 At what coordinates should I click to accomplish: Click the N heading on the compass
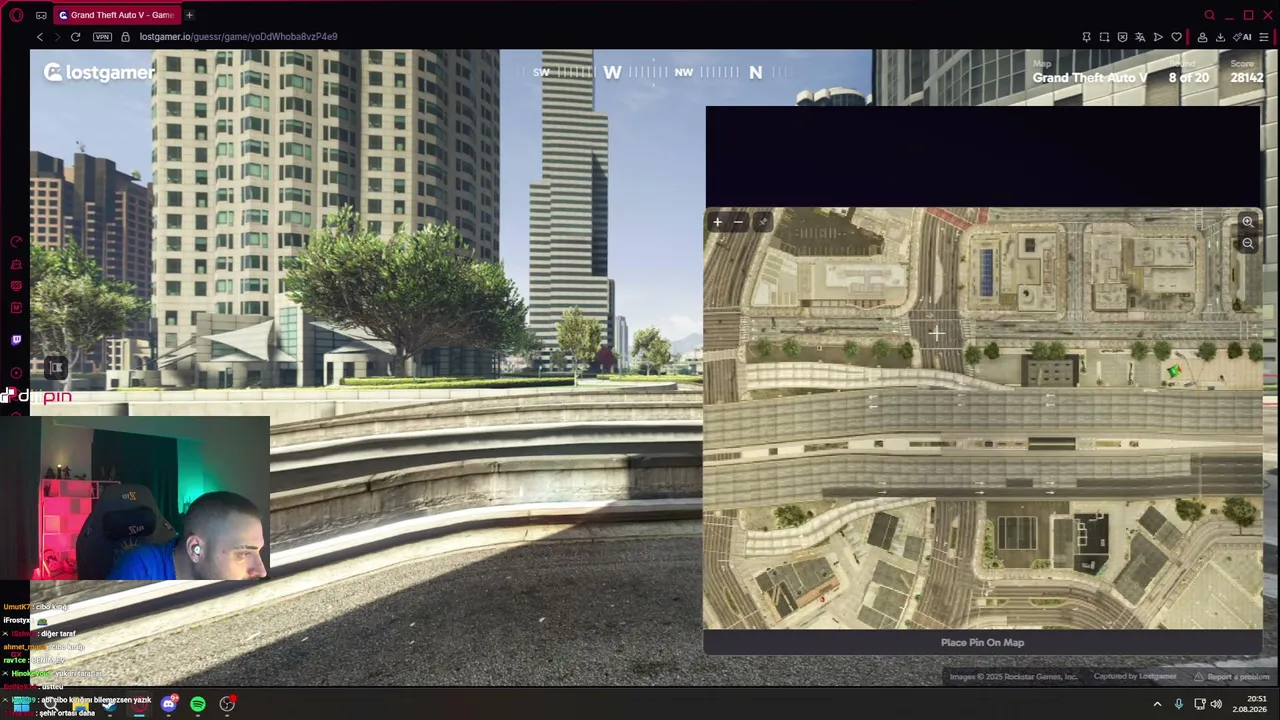point(755,72)
